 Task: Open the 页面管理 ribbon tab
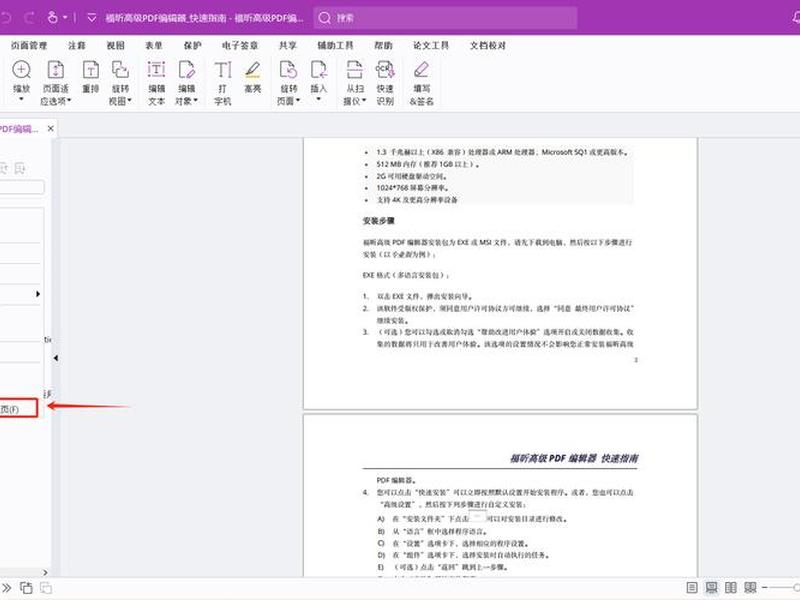coord(29,45)
